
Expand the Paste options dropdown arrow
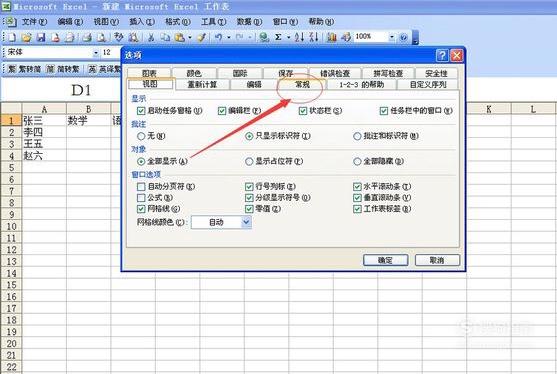[190, 37]
